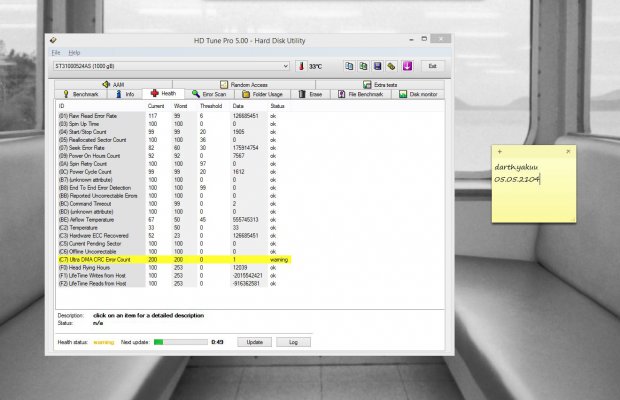
Task: Switch to the Erase tab
Action: (310, 94)
